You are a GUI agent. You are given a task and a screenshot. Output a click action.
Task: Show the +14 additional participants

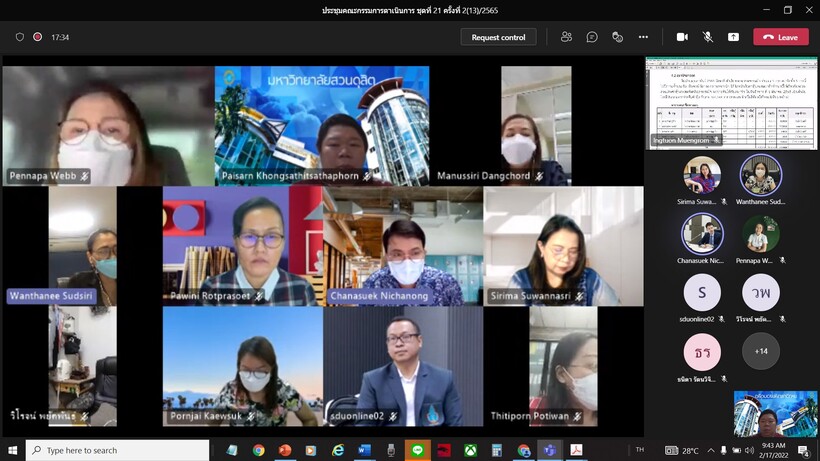[761, 351]
